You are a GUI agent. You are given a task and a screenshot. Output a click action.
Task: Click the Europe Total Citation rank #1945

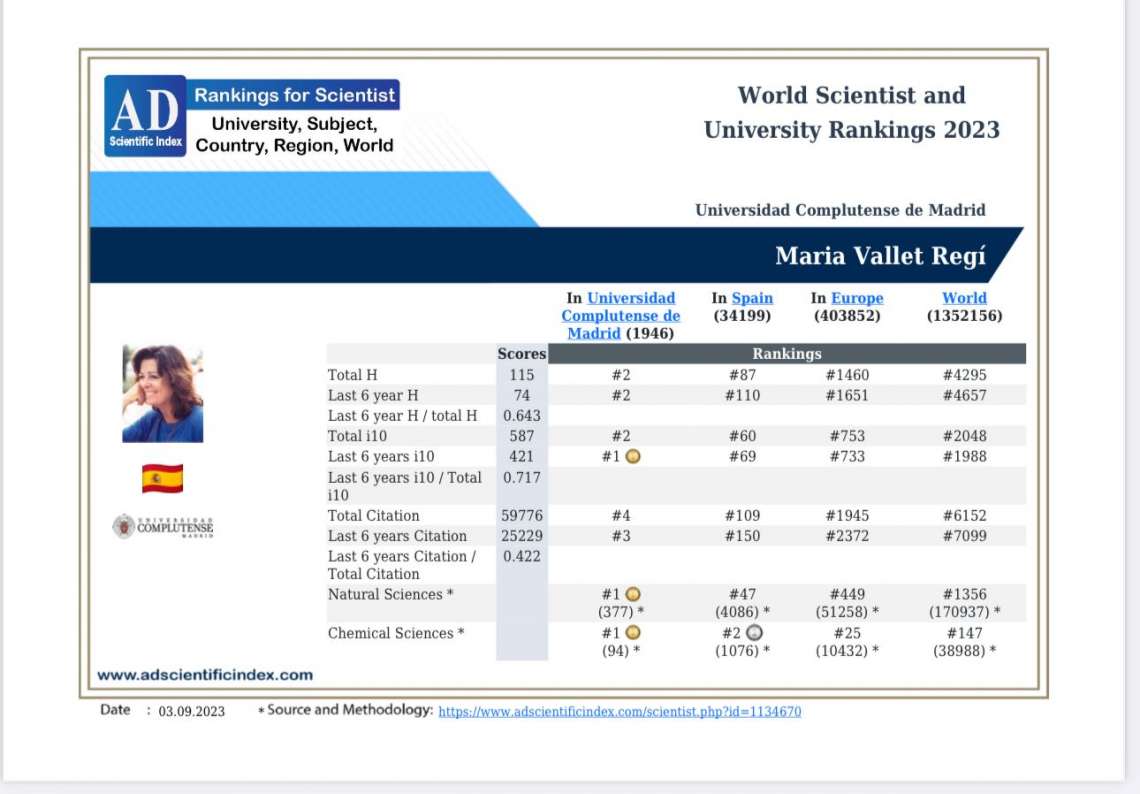pyautogui.click(x=847, y=516)
